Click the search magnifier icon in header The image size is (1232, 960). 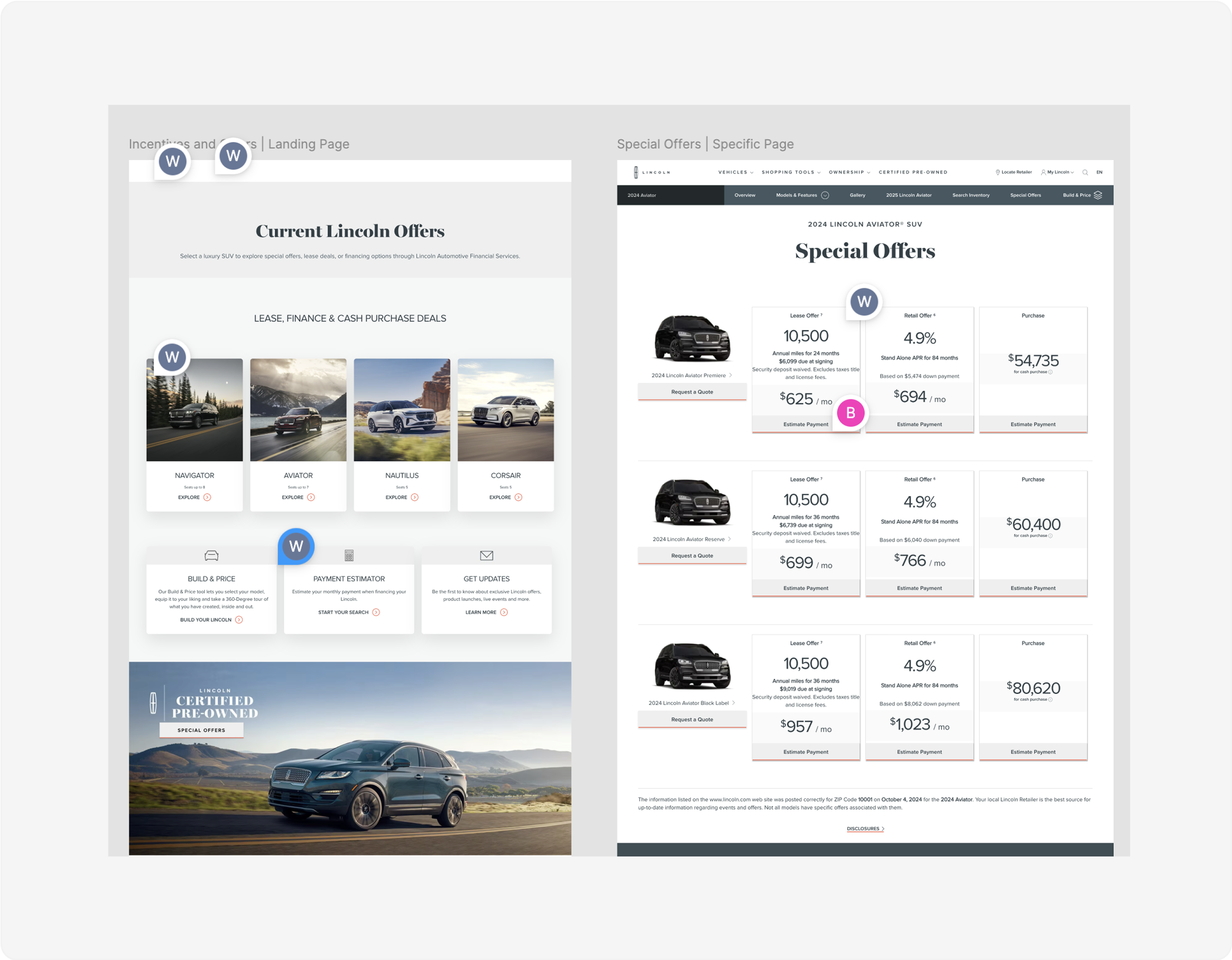pos(1085,172)
